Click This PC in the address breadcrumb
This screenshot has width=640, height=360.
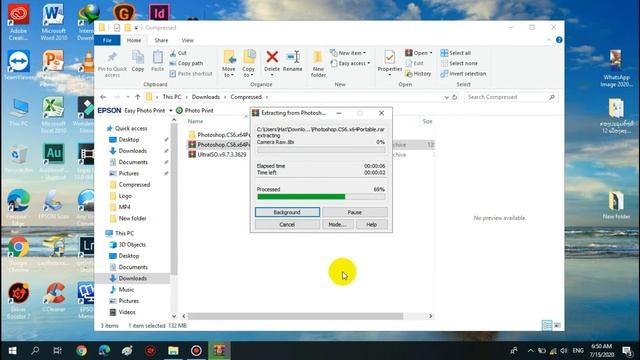pyautogui.click(x=172, y=97)
